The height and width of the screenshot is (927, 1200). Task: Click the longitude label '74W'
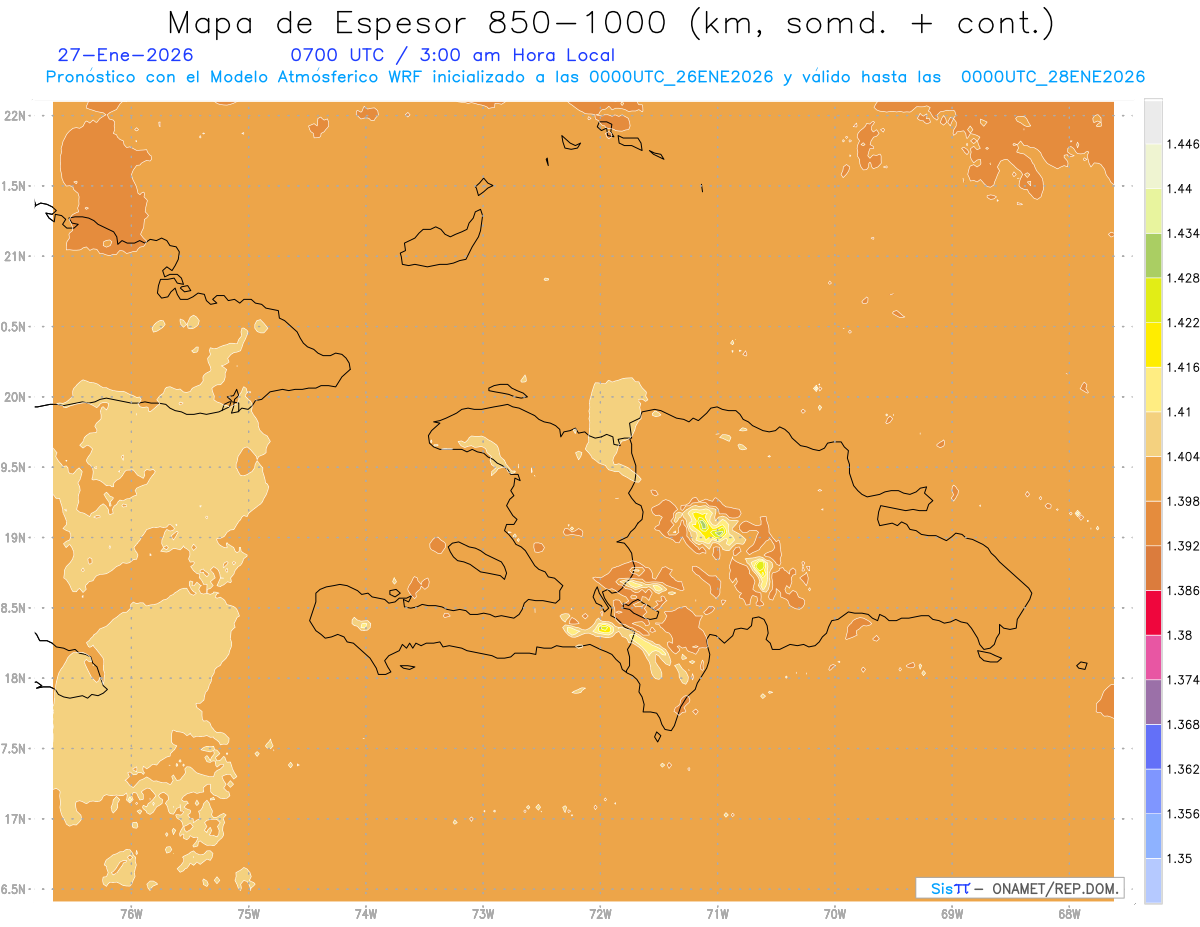[366, 913]
